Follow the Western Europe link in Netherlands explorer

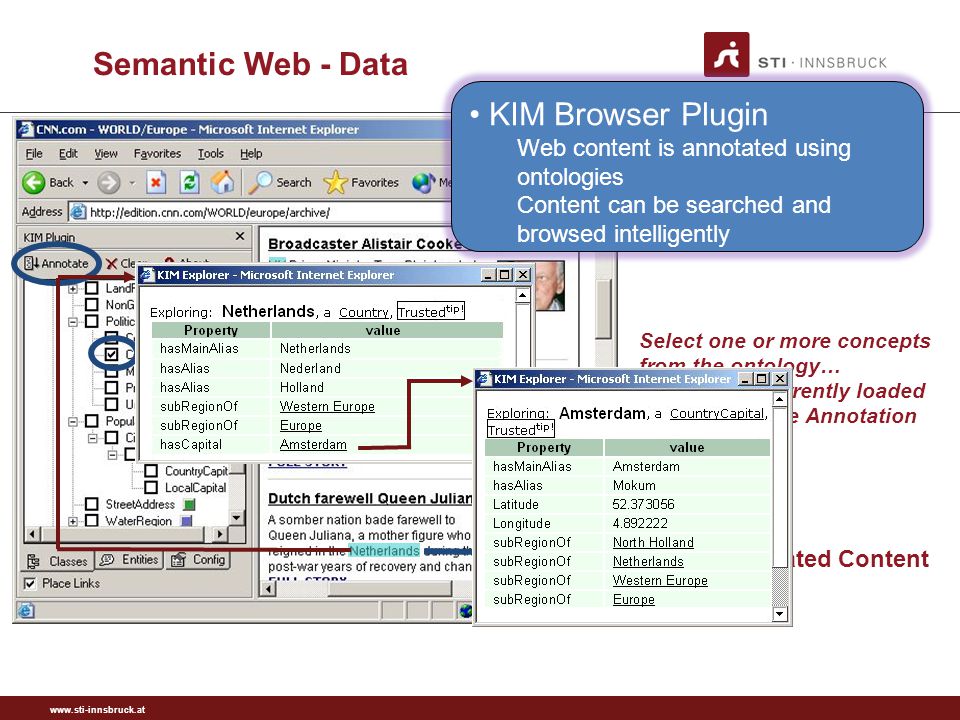327,407
